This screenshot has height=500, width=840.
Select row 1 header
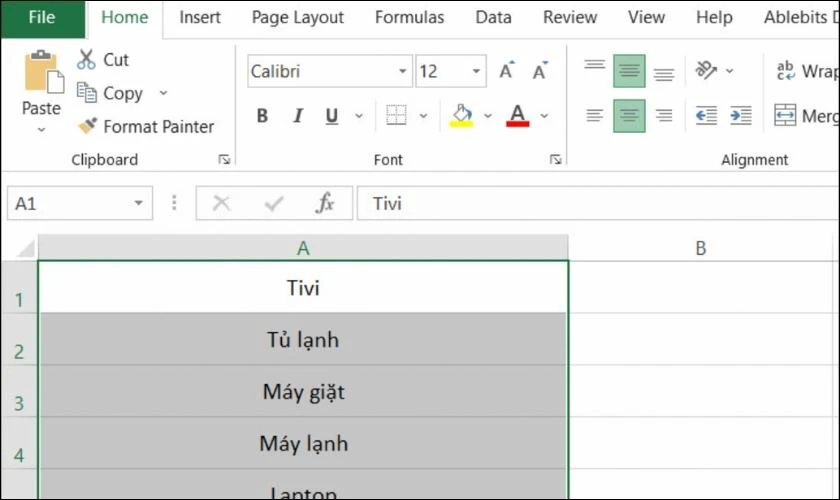(x=19, y=287)
